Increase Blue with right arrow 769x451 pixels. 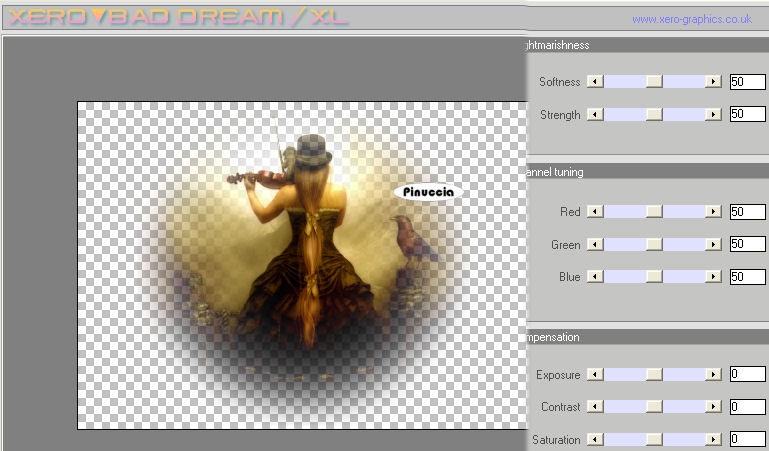(713, 276)
